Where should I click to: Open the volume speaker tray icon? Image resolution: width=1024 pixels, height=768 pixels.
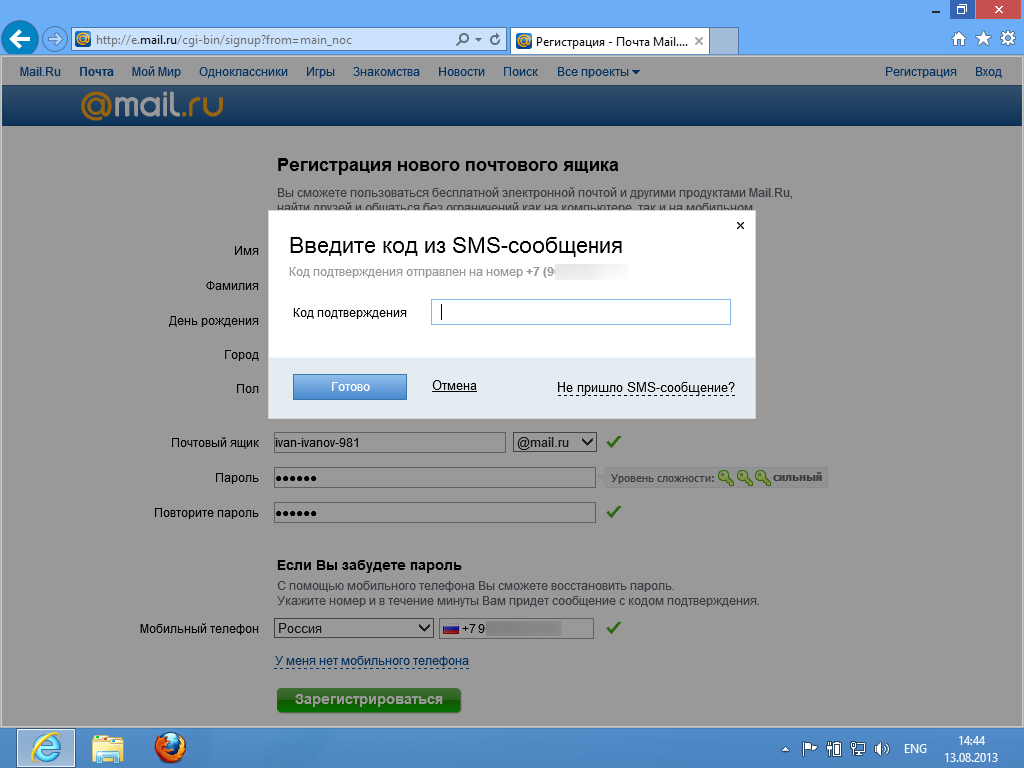(882, 749)
